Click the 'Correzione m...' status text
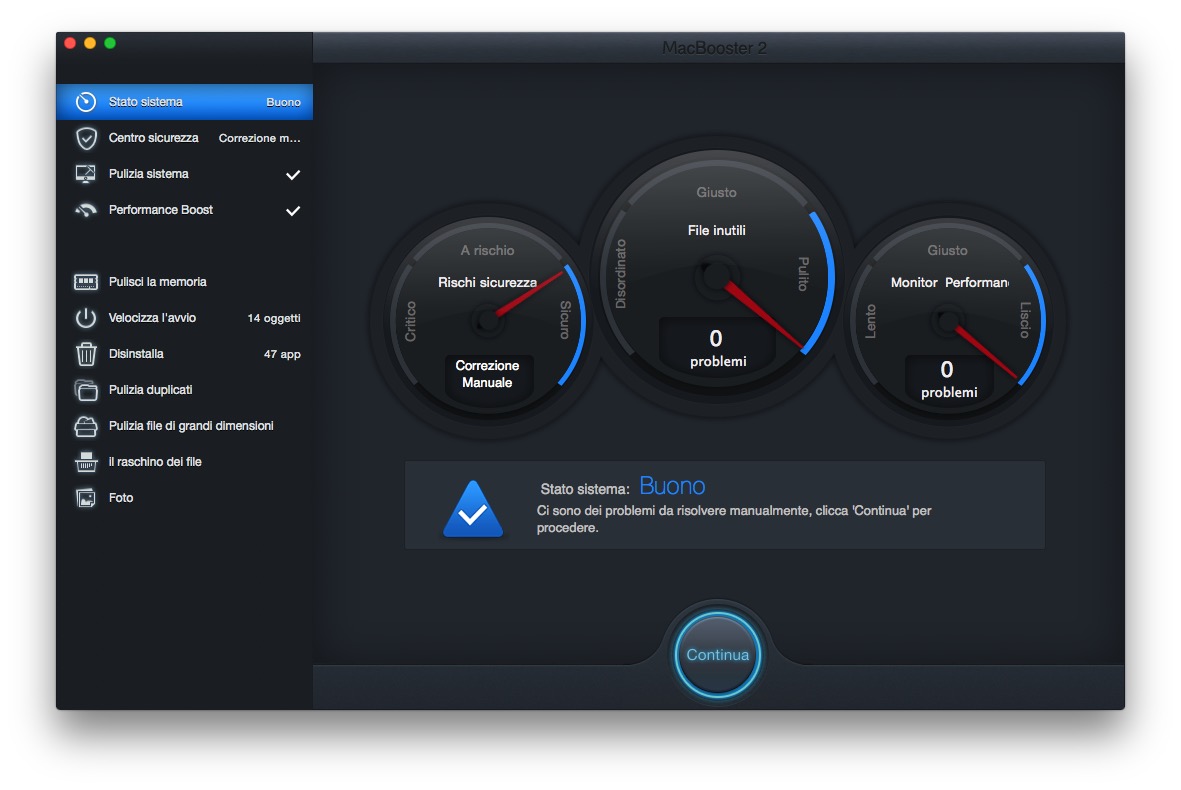This screenshot has height=790, width=1181. coord(260,138)
